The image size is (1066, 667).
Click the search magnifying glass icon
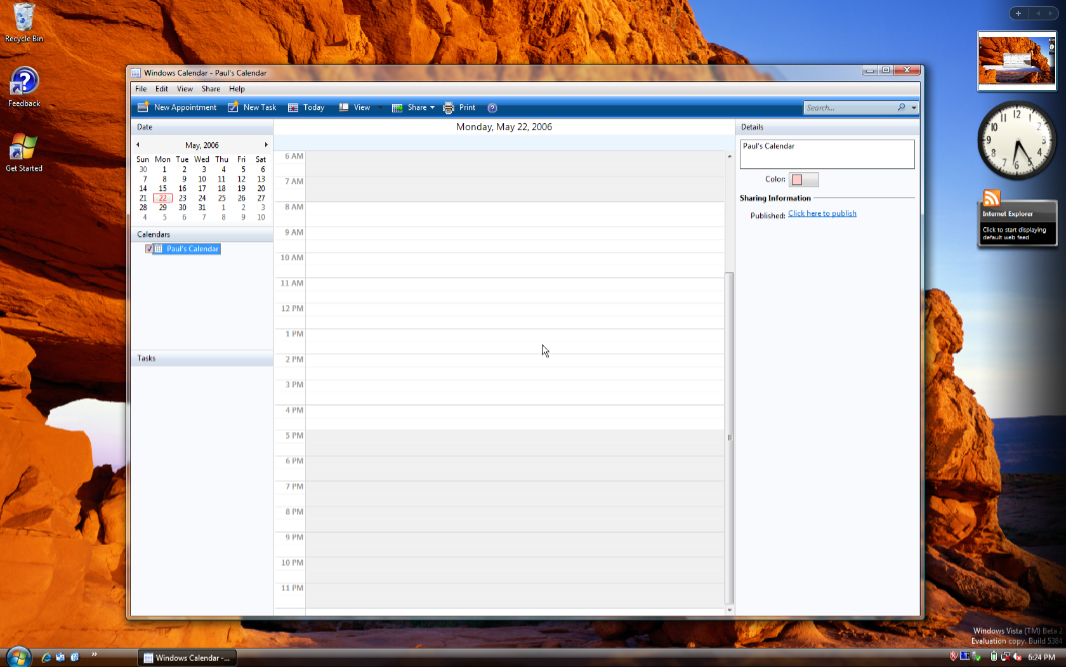pos(901,107)
